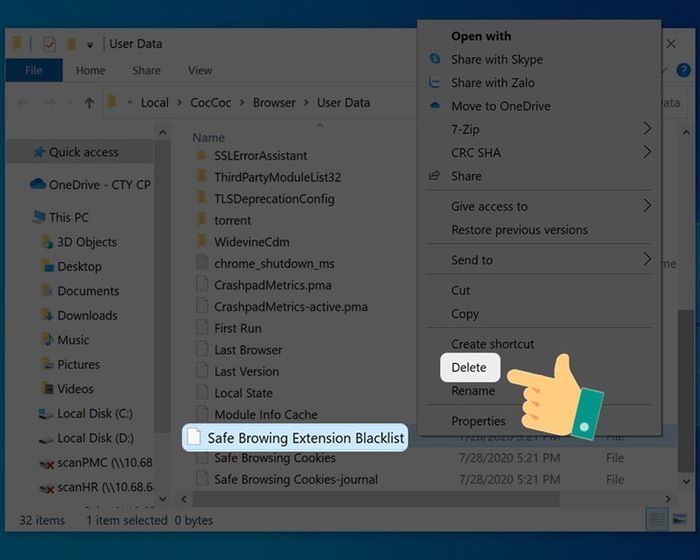This screenshot has height=560, width=700.
Task: Click Delete in the context menu
Action: click(x=469, y=368)
